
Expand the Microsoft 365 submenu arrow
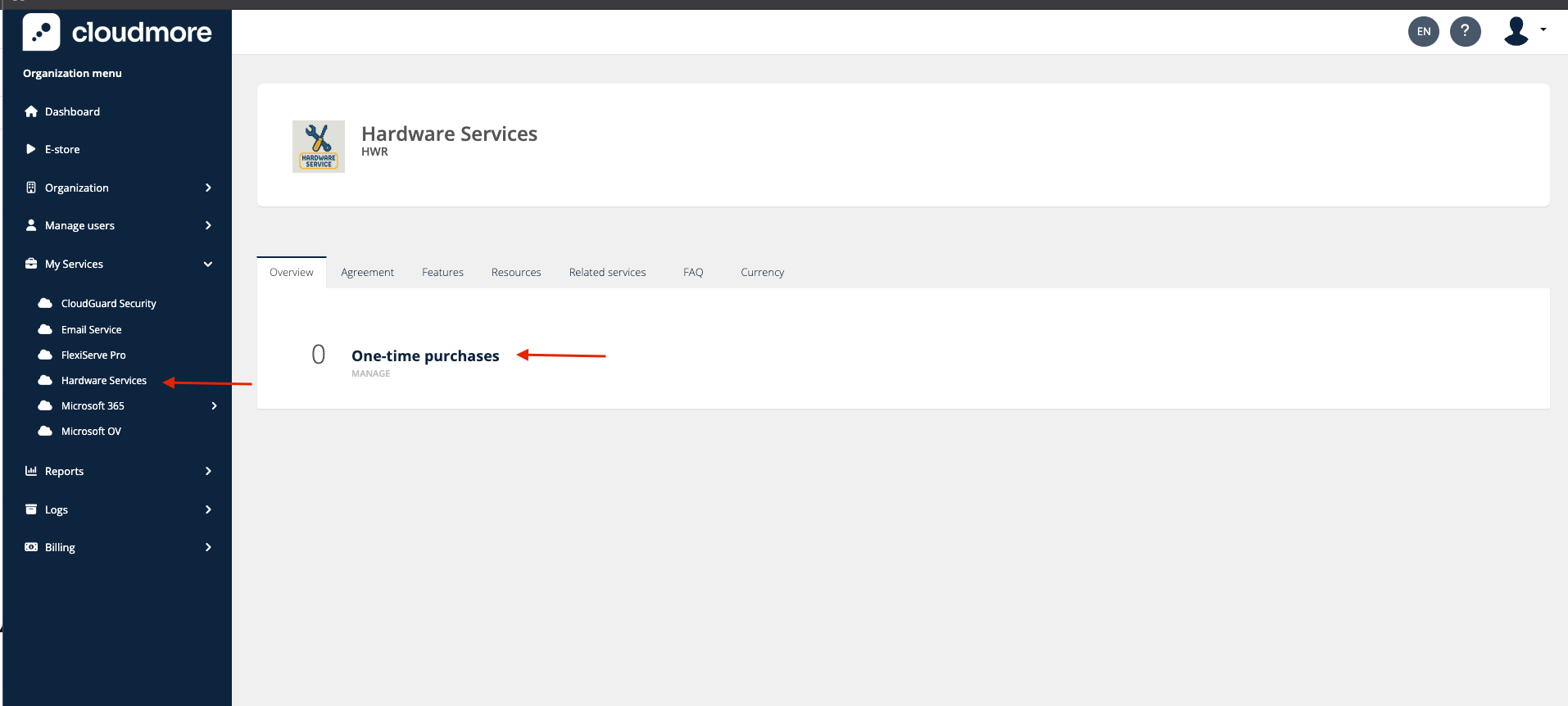214,405
